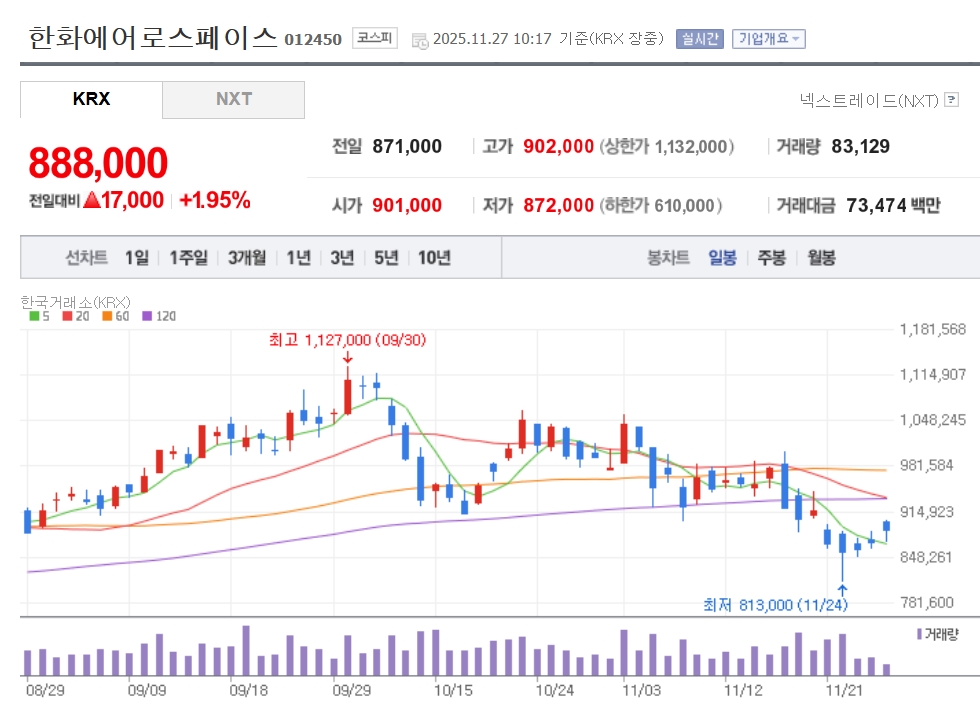The height and width of the screenshot is (719, 980).
Task: Click the opening price 901,000
Action: pyautogui.click(x=407, y=205)
